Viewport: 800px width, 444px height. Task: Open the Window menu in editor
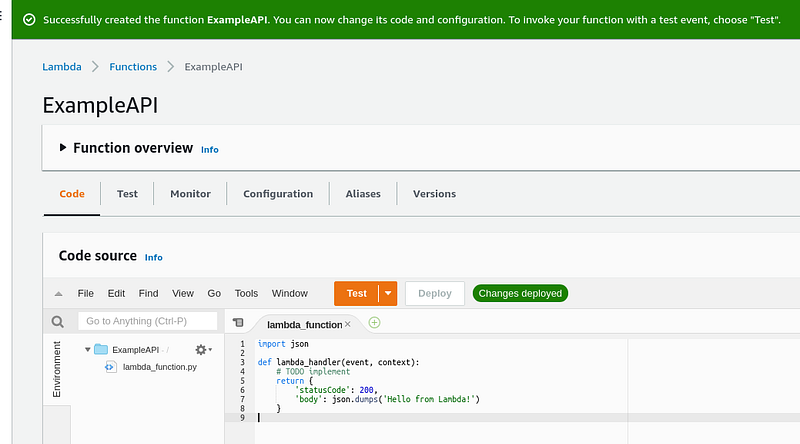click(x=290, y=293)
